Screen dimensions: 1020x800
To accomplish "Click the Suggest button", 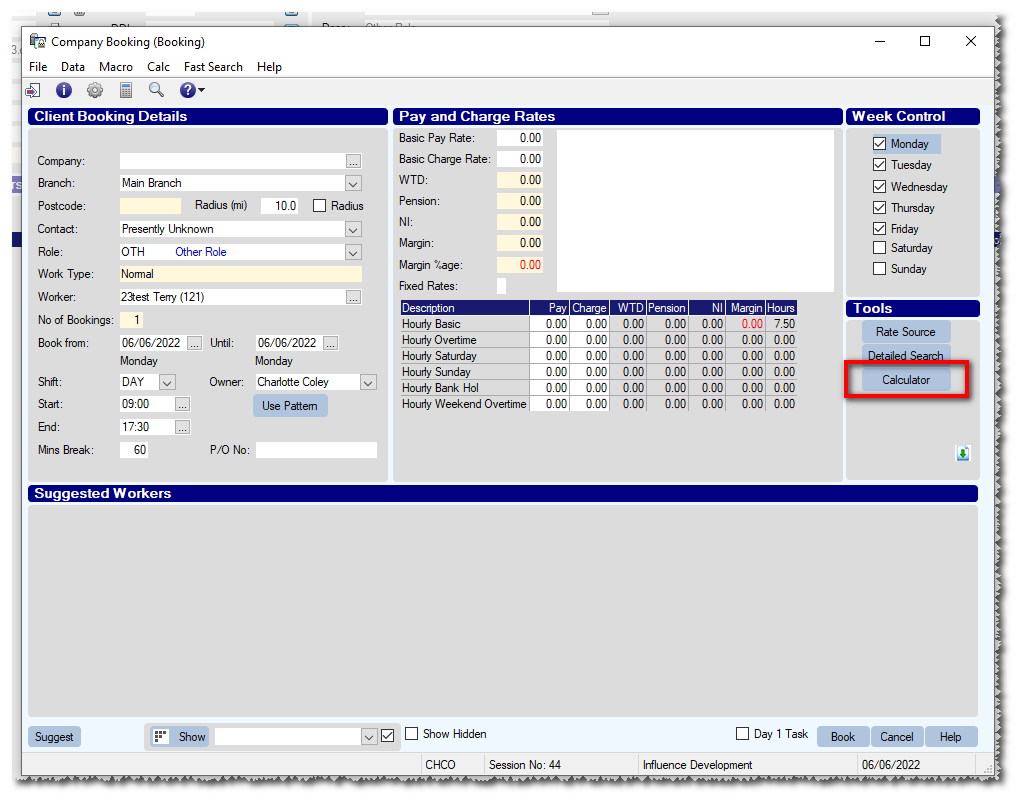I will pyautogui.click(x=54, y=736).
